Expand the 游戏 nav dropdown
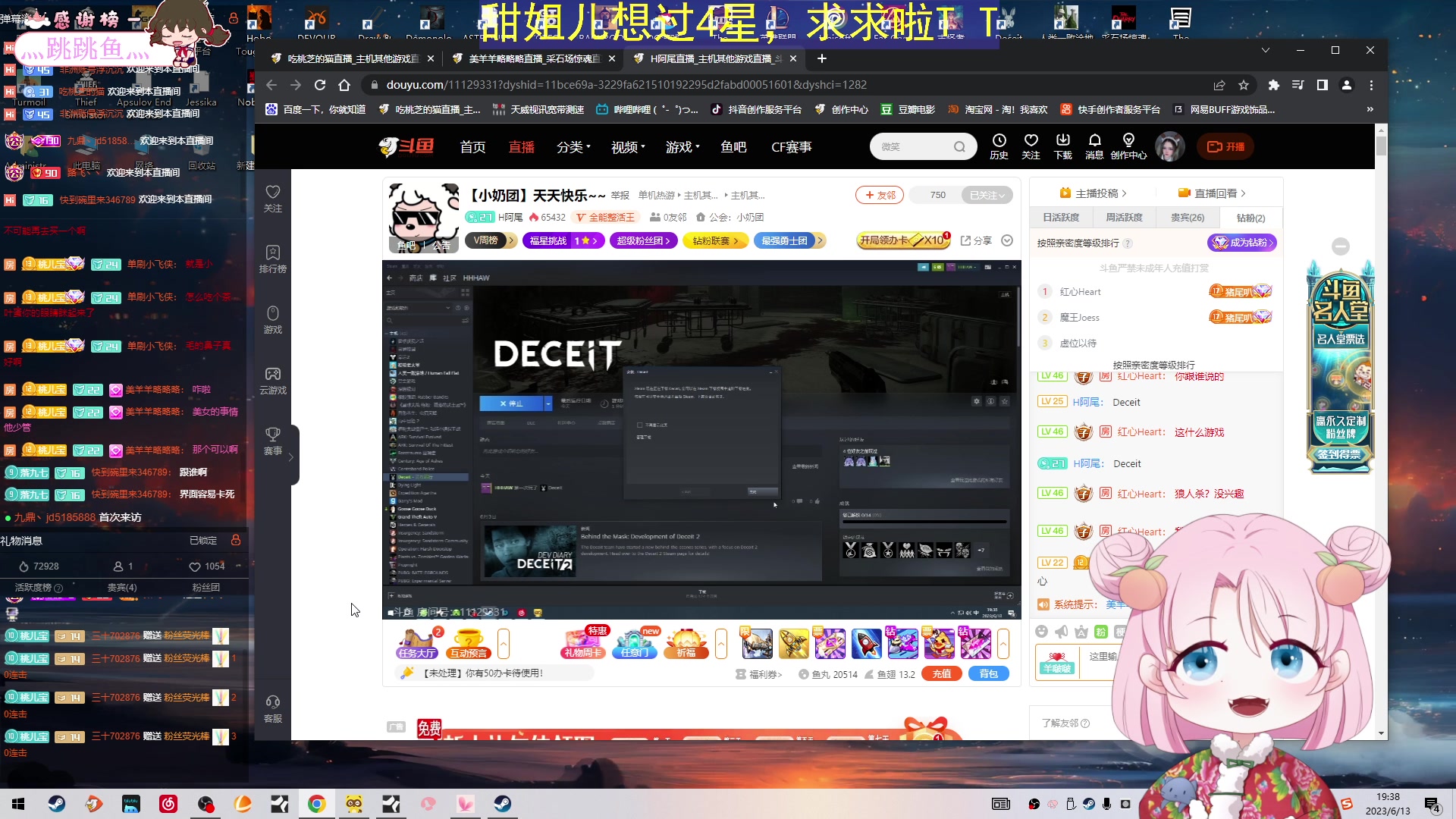The height and width of the screenshot is (819, 1456). pyautogui.click(x=682, y=147)
